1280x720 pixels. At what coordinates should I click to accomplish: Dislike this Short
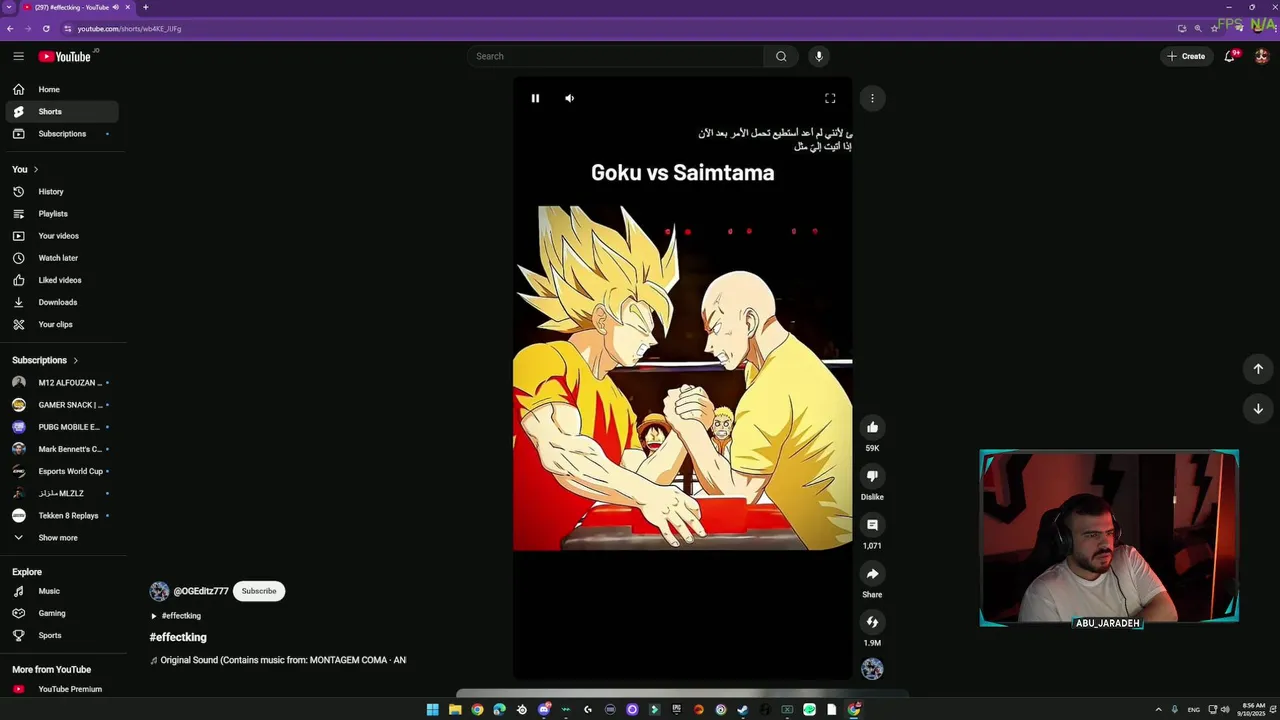tap(872, 476)
